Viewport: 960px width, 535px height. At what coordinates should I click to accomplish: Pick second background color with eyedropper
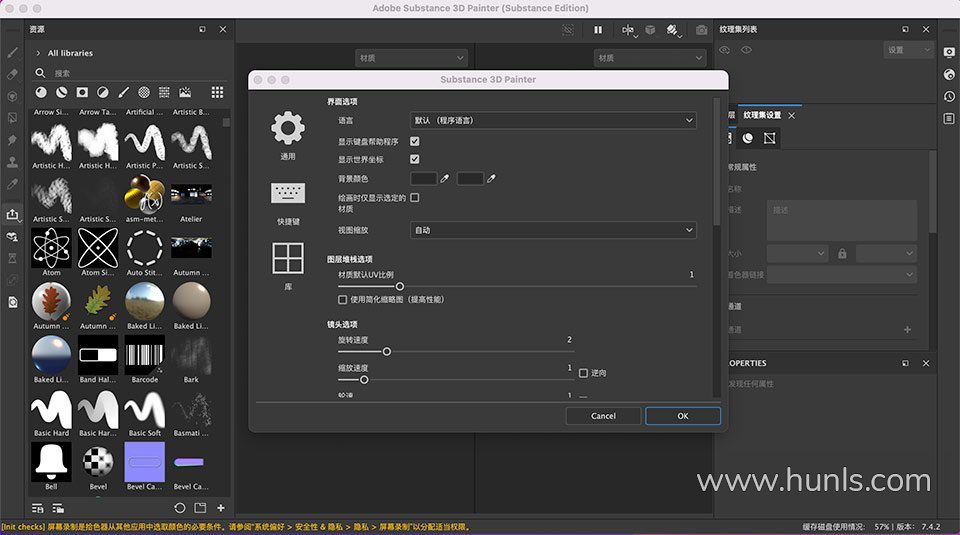[491, 179]
